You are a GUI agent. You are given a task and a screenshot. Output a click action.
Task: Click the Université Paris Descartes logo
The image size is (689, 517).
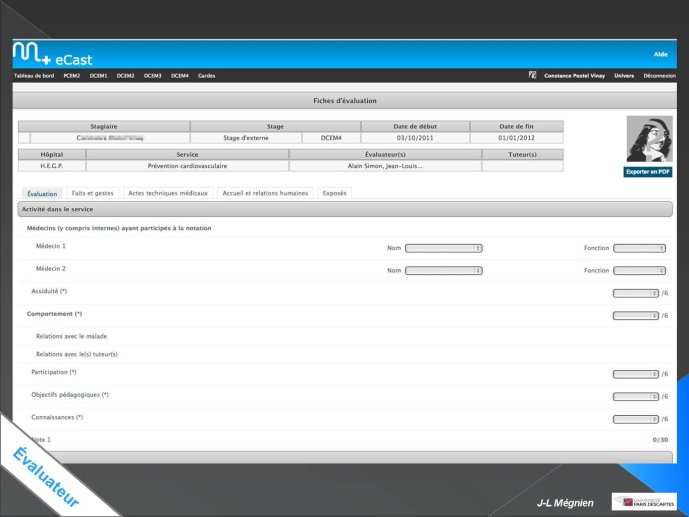point(644,502)
